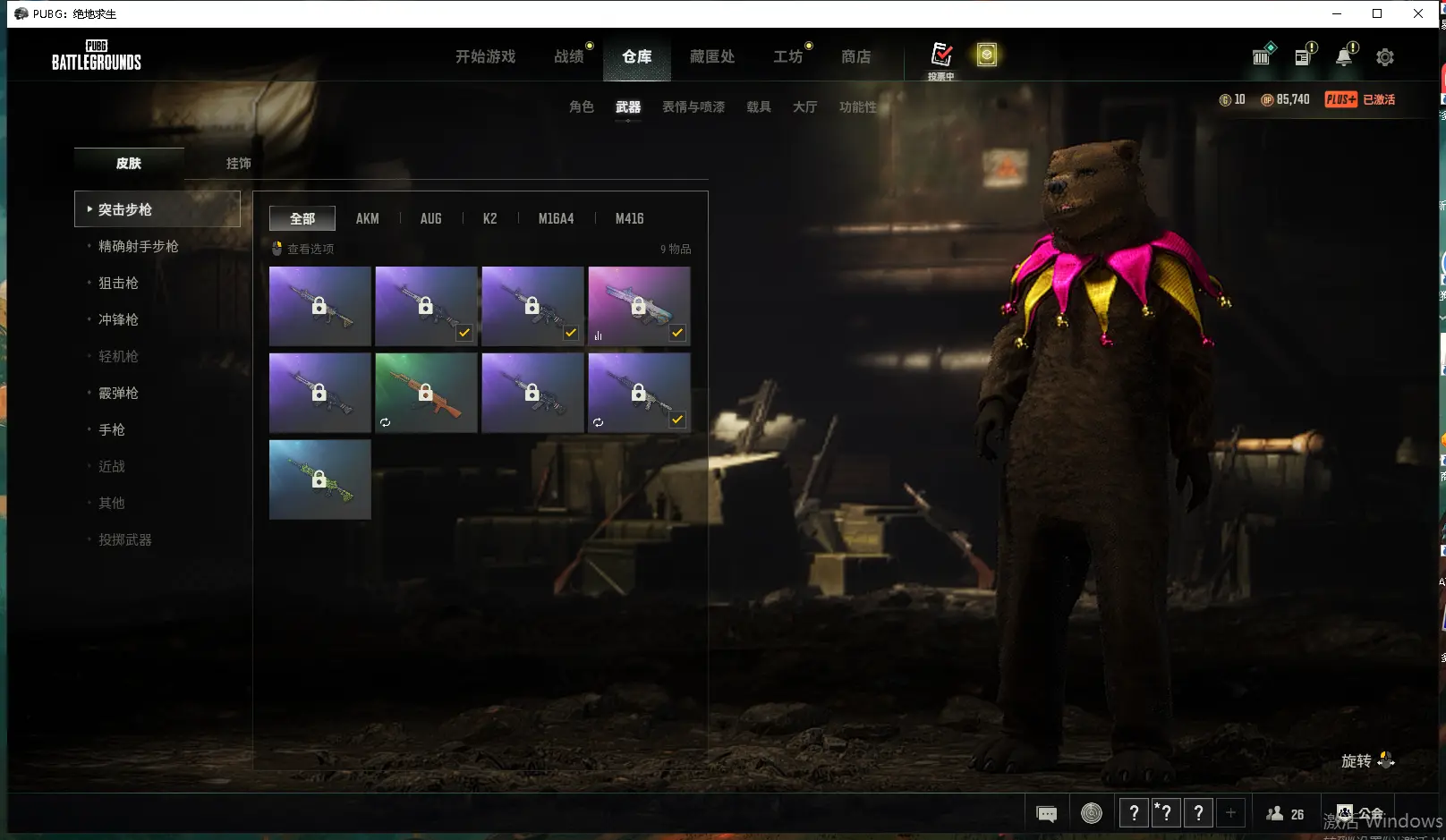Viewport: 1446px width, 840px height.
Task: Switch to 角色 sub-tab
Action: pyautogui.click(x=582, y=106)
